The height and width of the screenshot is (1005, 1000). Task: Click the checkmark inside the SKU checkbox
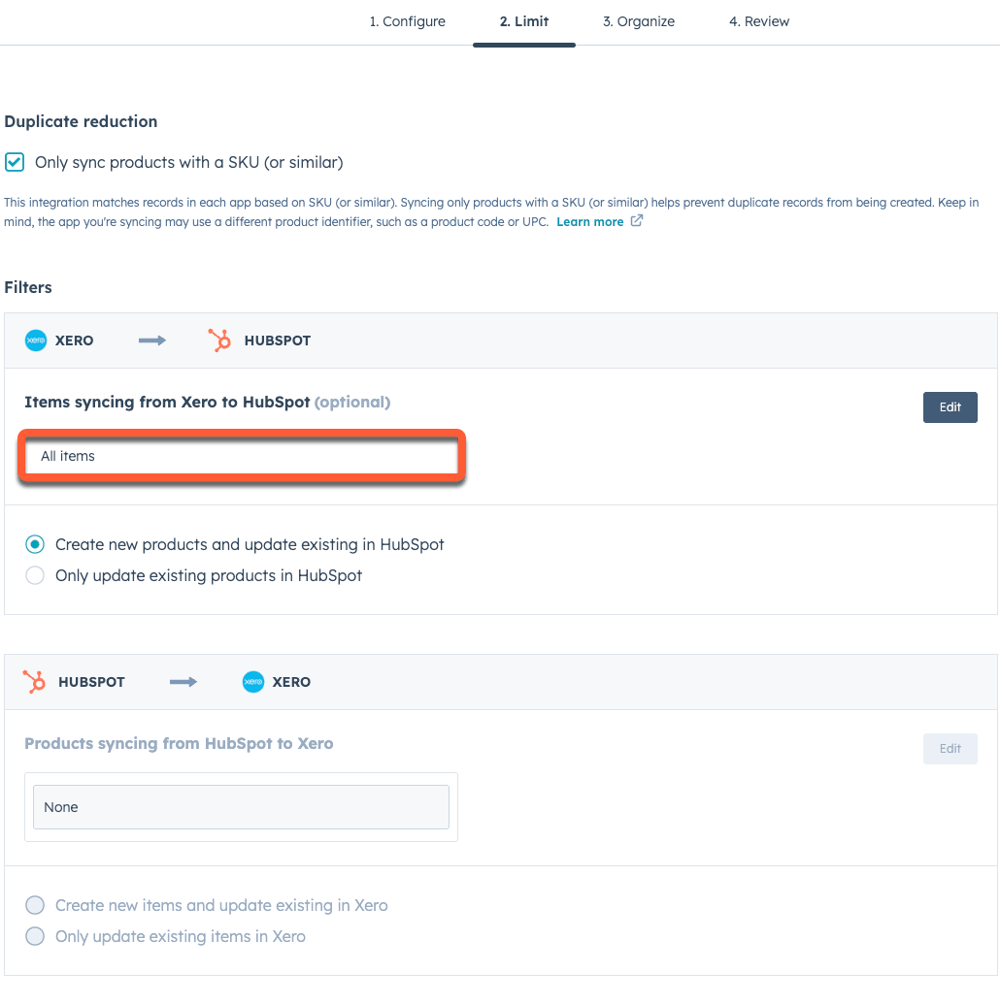(15, 161)
